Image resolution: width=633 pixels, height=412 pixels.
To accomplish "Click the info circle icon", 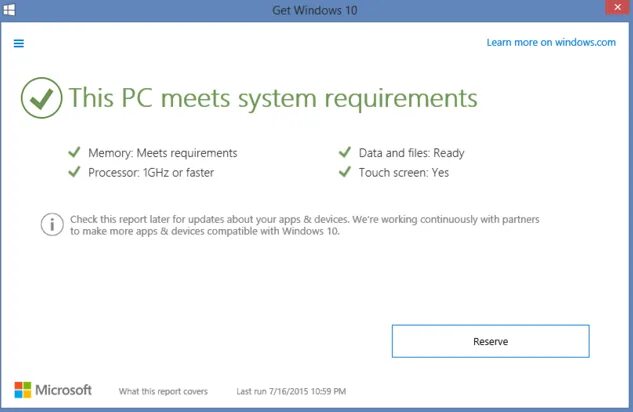I will (x=52, y=224).
